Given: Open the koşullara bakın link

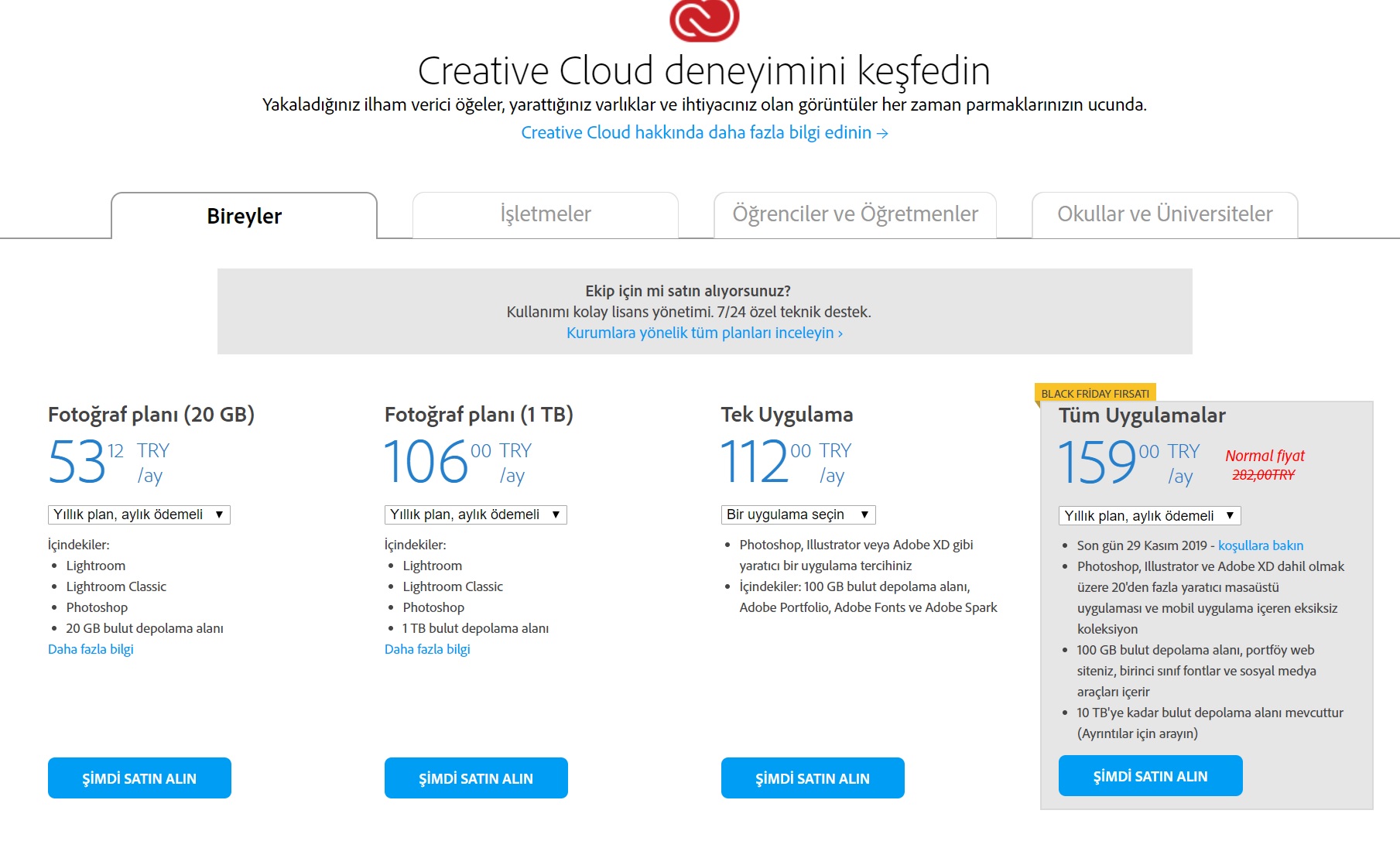Looking at the screenshot, I should (1261, 545).
